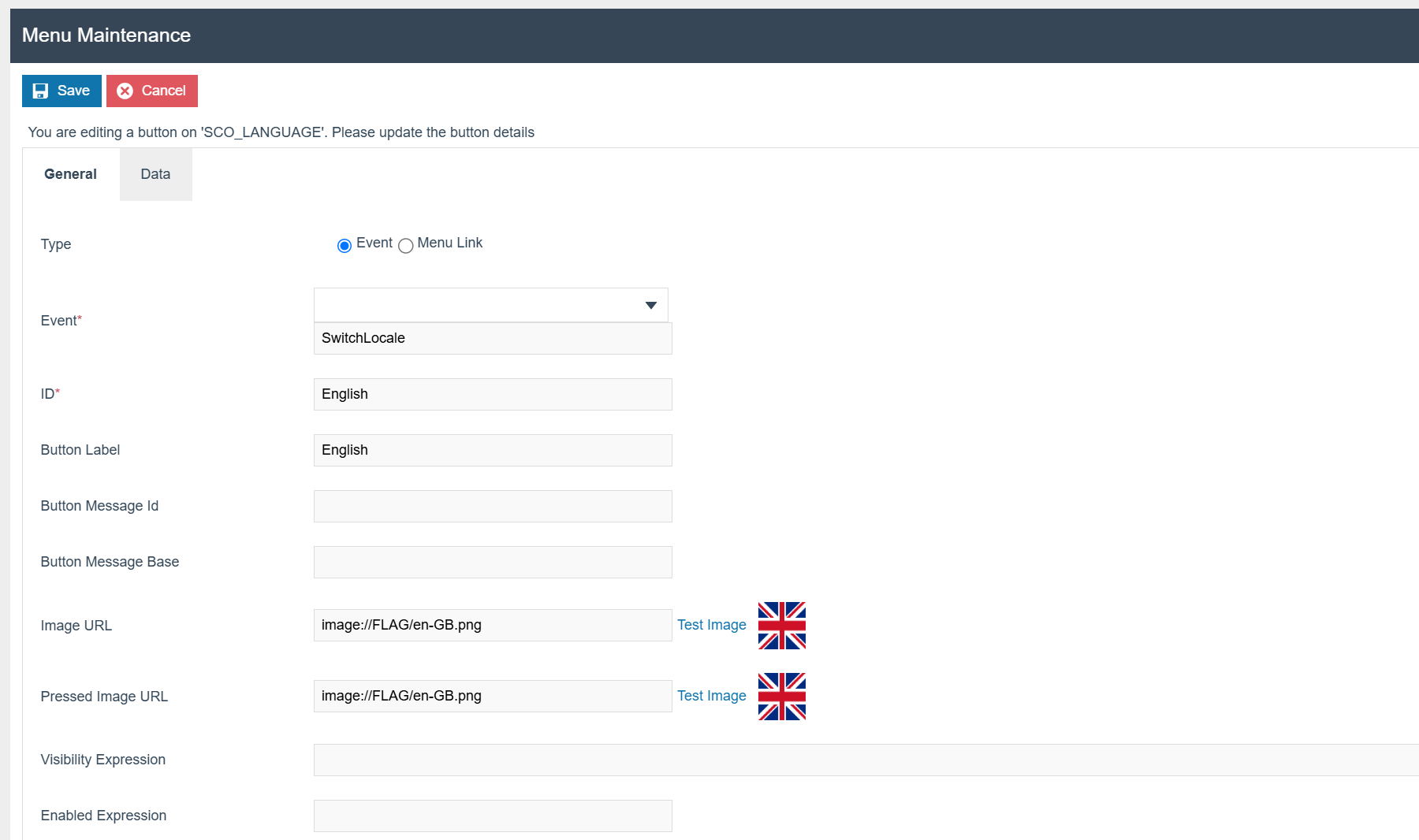The height and width of the screenshot is (840, 1419).
Task: Click the floppy disk Save icon
Action: 40,91
